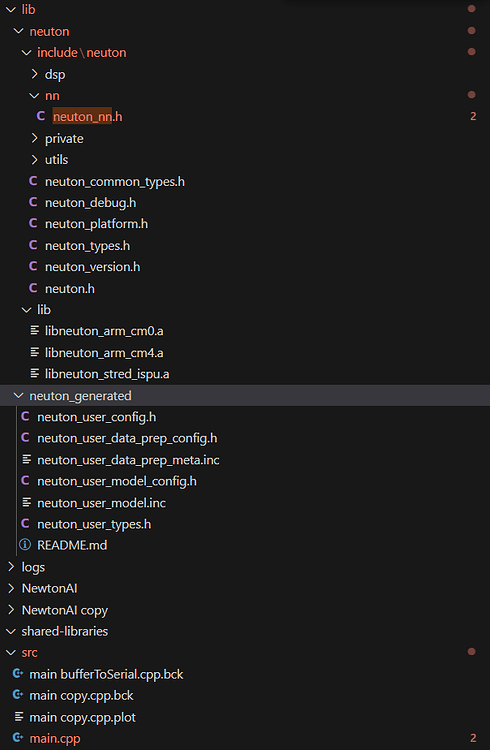
Task: Expand the dsp folder
Action: (x=34, y=74)
